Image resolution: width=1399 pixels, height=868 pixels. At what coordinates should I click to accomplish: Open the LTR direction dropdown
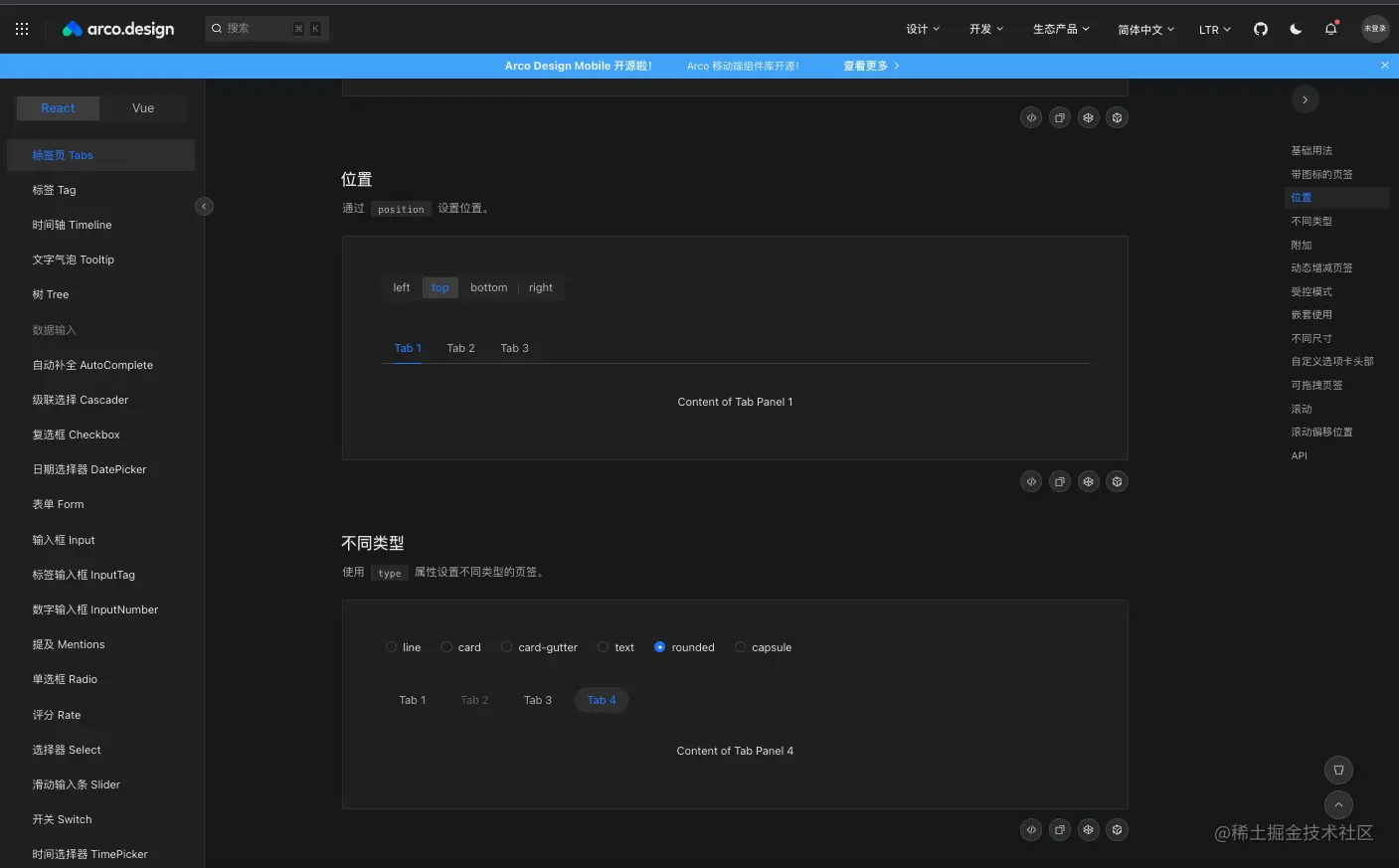1215,30
